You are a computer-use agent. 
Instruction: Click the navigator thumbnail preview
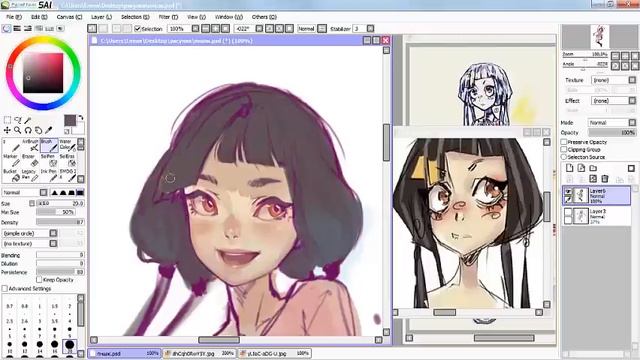tap(600, 37)
